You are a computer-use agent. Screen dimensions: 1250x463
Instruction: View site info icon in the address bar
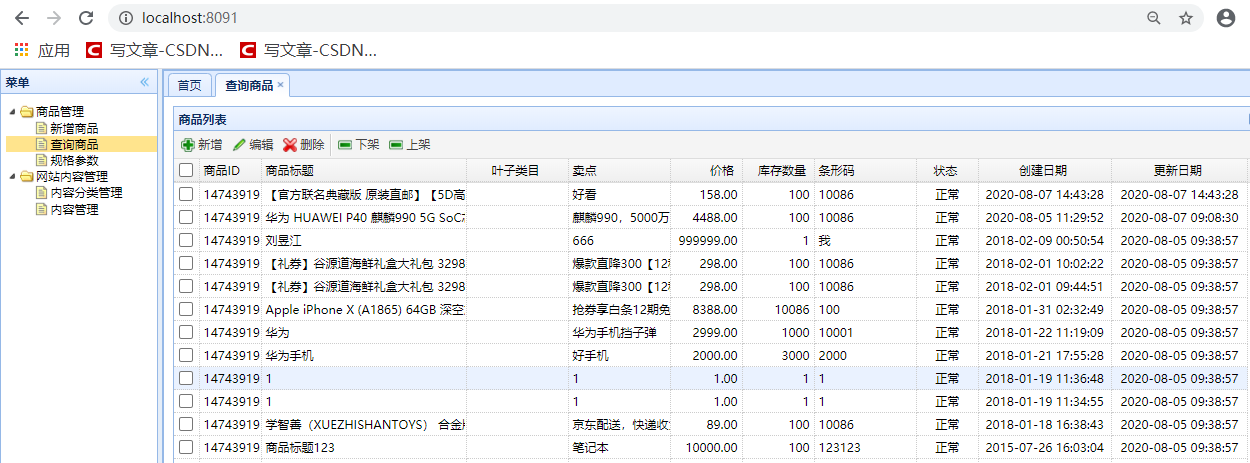[x=126, y=18]
